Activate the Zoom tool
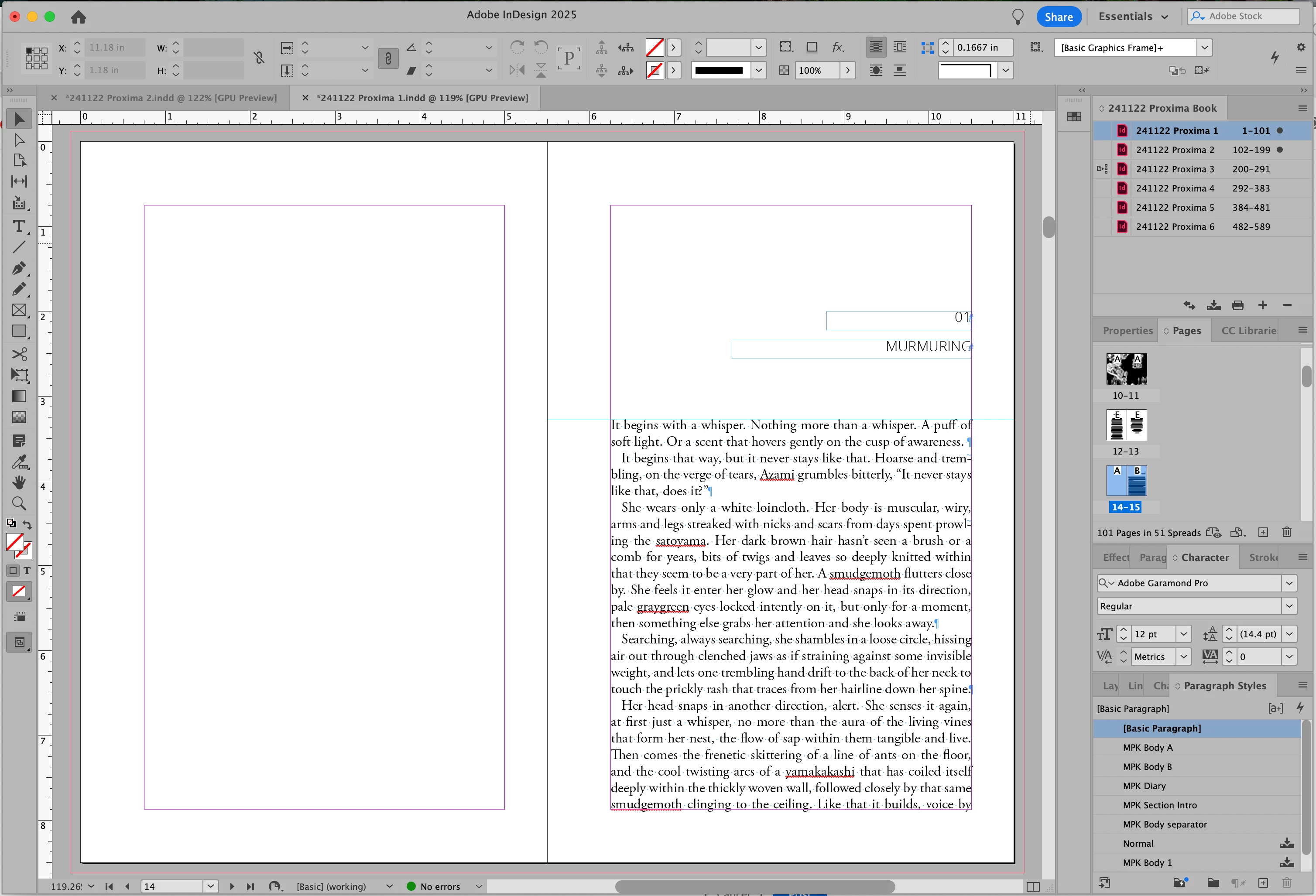 [19, 503]
